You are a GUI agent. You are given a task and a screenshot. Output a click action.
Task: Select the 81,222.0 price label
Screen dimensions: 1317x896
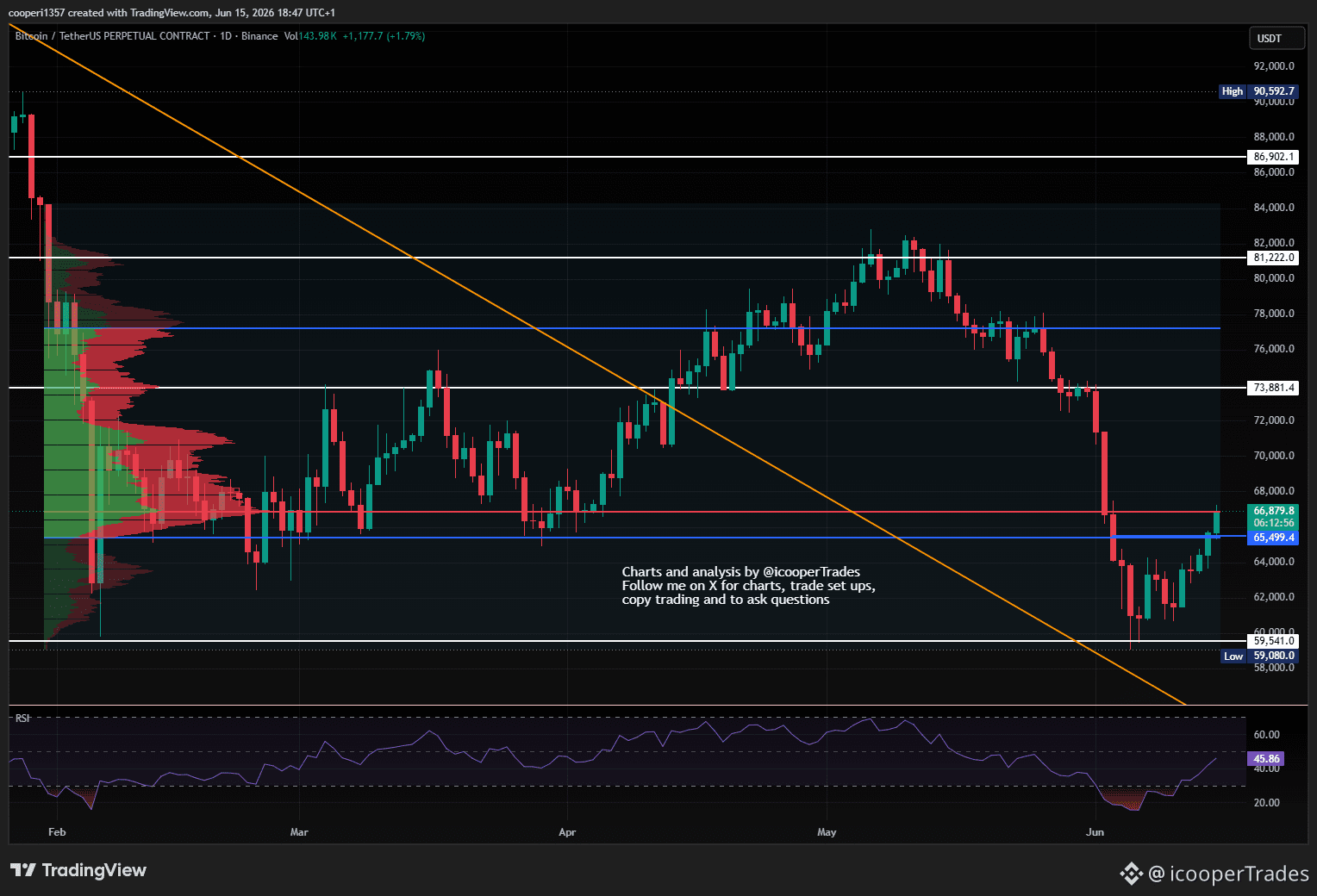[x=1273, y=258]
